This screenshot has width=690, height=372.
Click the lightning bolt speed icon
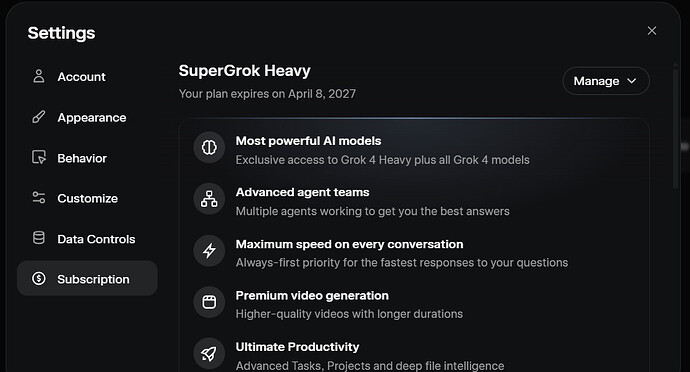(x=209, y=250)
